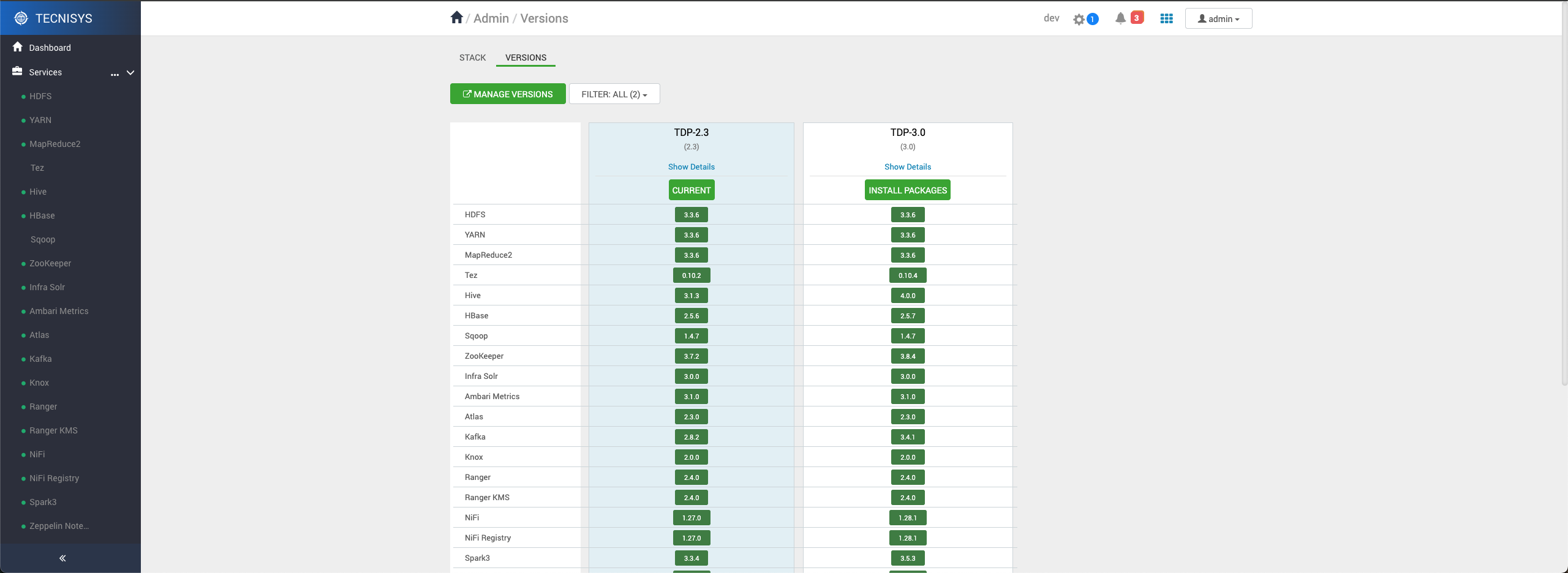Click the Services briefcase icon

point(17,72)
